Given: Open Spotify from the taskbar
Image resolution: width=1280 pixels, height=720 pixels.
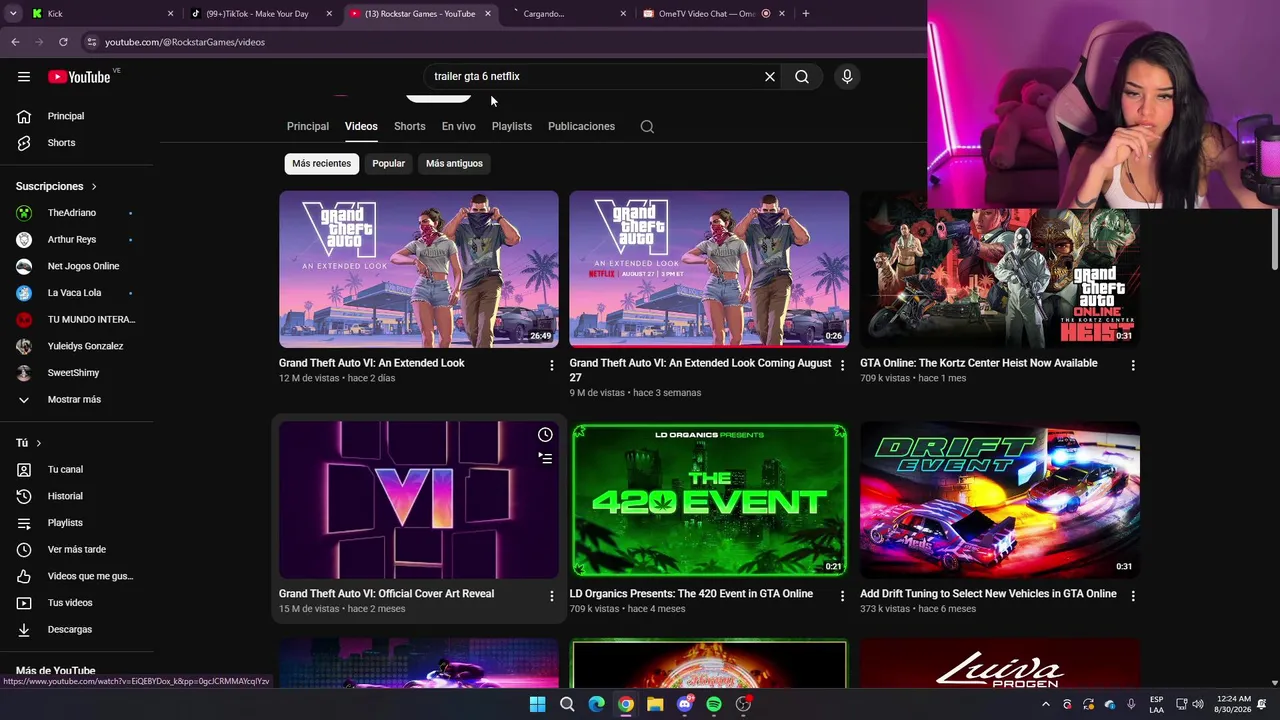Looking at the screenshot, I should 714,704.
